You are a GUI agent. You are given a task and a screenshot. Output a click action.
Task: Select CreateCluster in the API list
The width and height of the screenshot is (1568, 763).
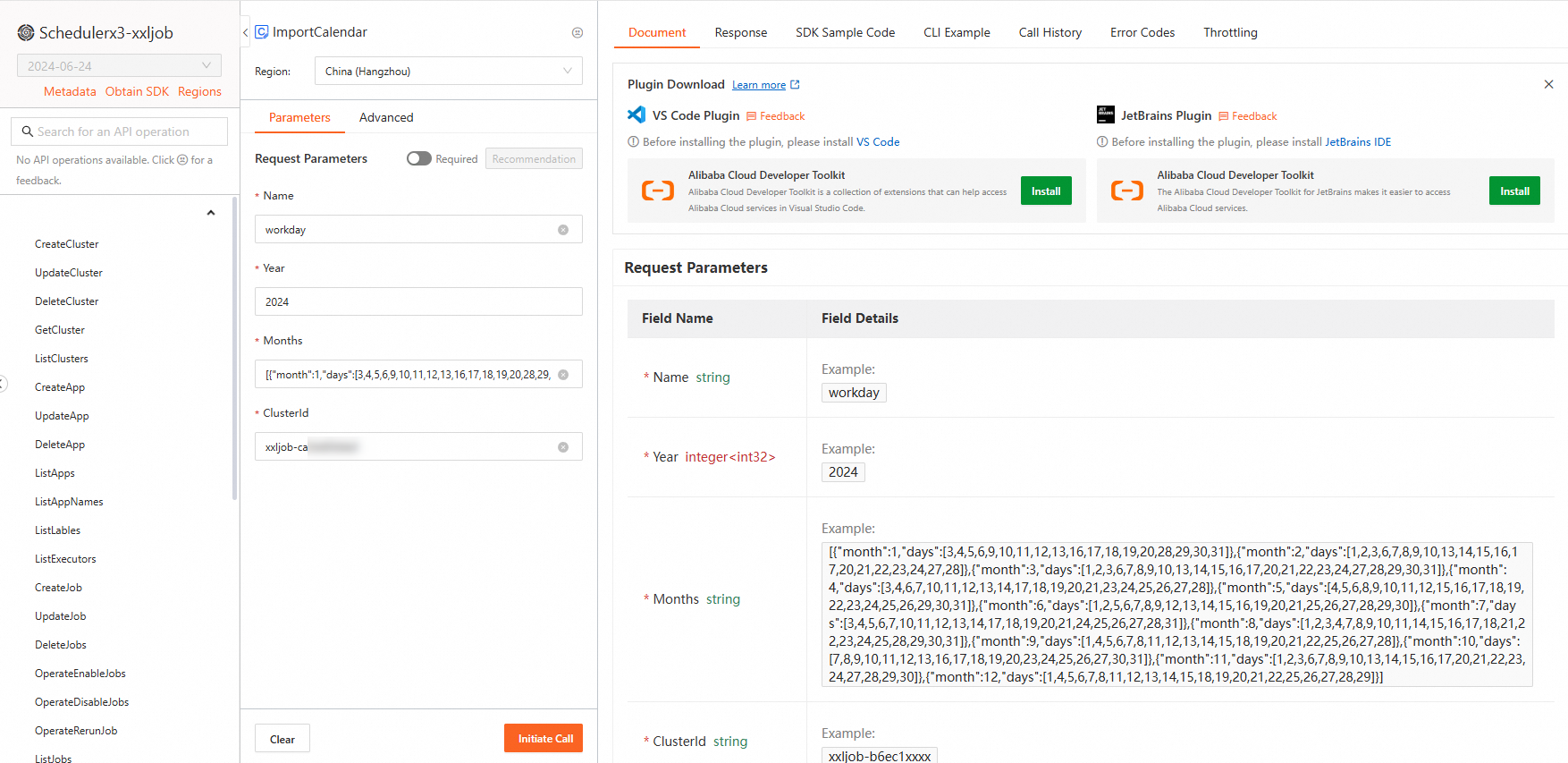(x=67, y=244)
